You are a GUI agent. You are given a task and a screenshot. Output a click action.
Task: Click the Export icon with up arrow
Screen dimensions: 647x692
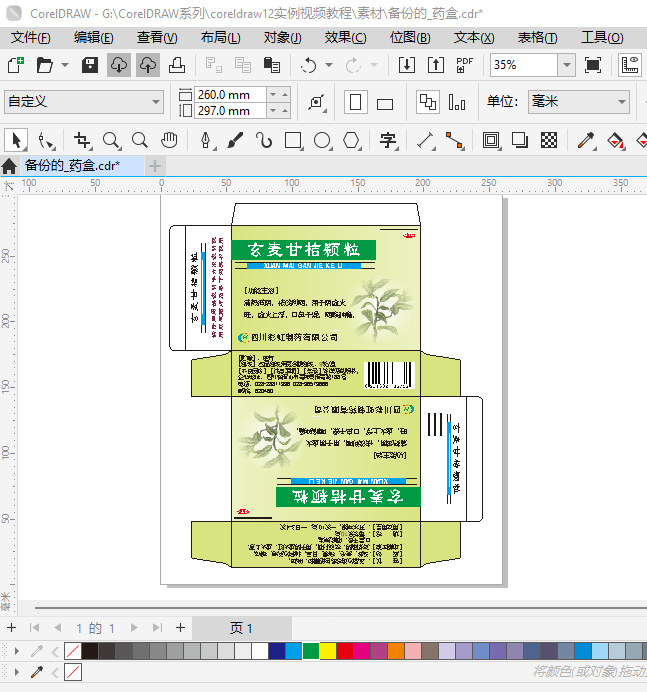[436, 65]
